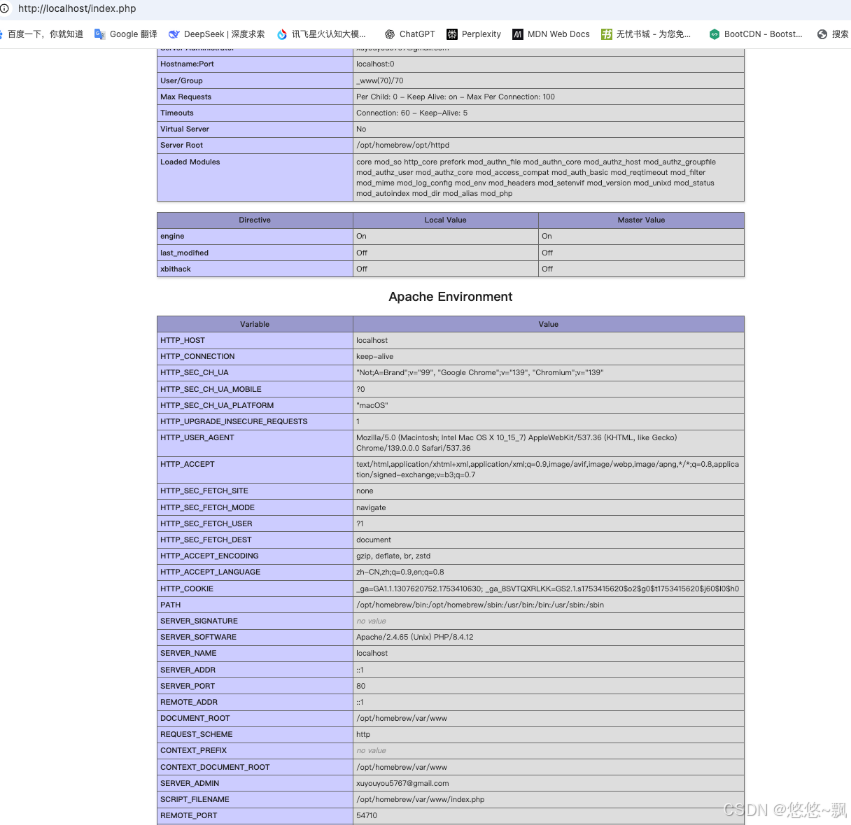Image resolution: width=851 pixels, height=825 pixels.
Task: Select the SERVER_SIGNATURE variable
Action: coord(199,621)
